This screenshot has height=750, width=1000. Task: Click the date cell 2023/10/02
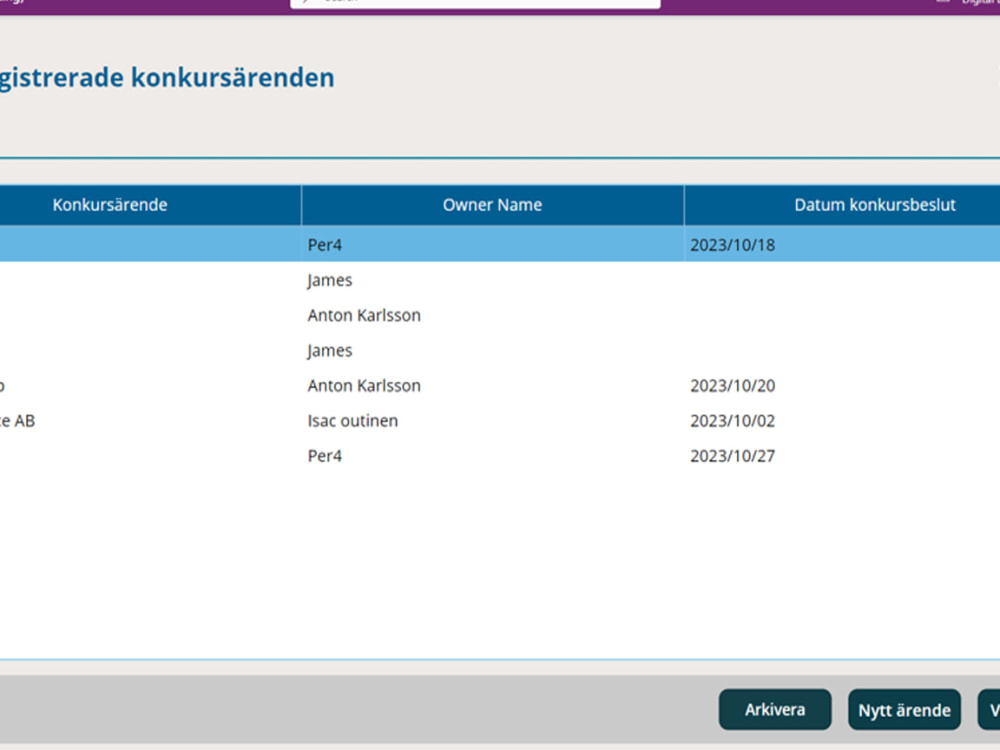coord(732,421)
